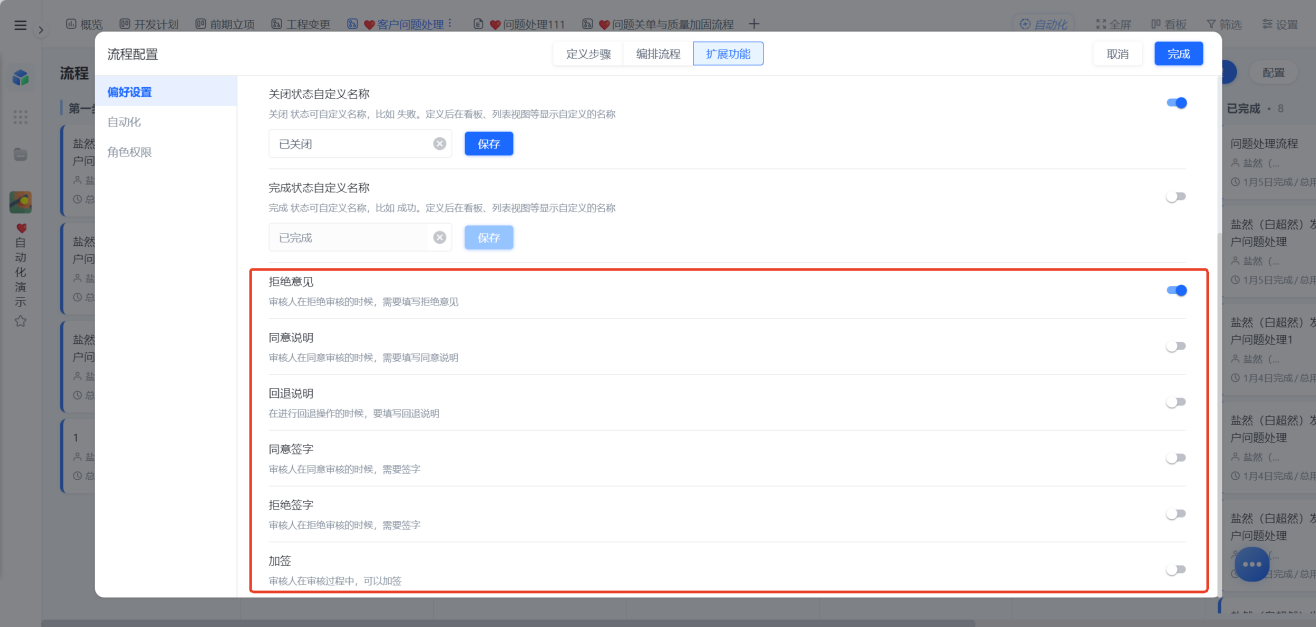
Task: Click 筛选 filter in top bar
Action: coord(1224,24)
